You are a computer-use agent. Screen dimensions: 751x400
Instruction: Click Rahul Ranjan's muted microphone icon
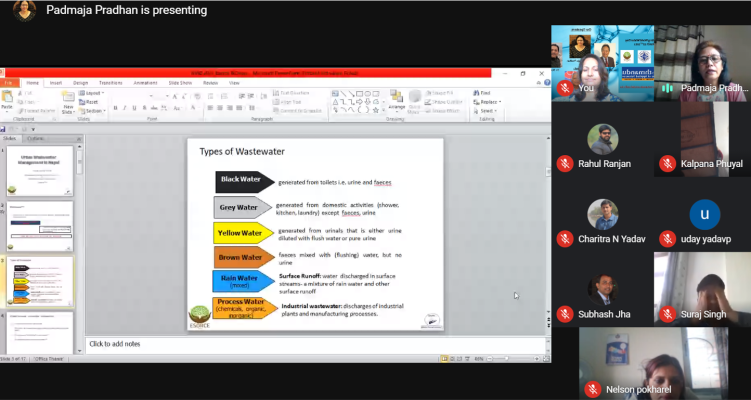[x=566, y=164]
